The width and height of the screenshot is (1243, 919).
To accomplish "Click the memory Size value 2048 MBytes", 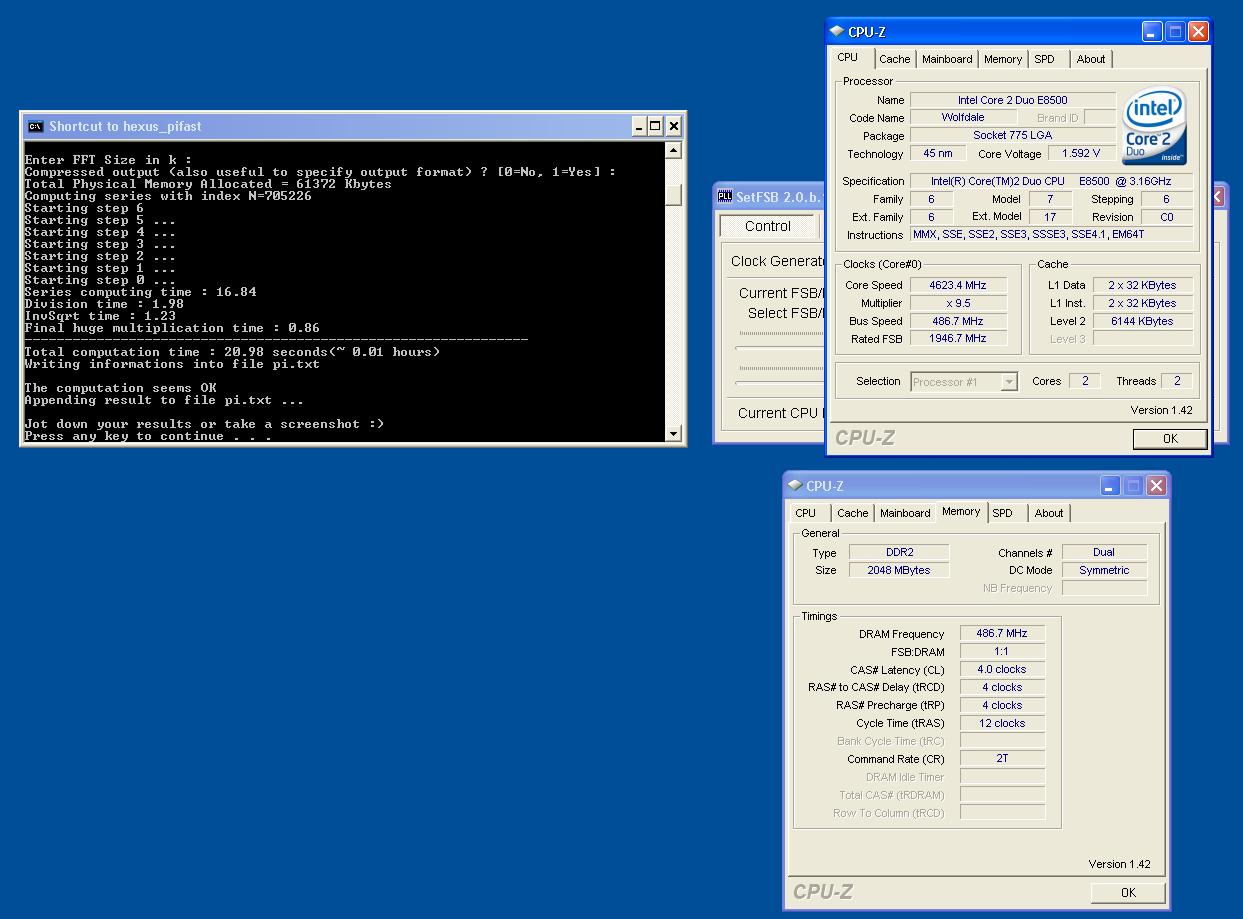I will point(899,570).
